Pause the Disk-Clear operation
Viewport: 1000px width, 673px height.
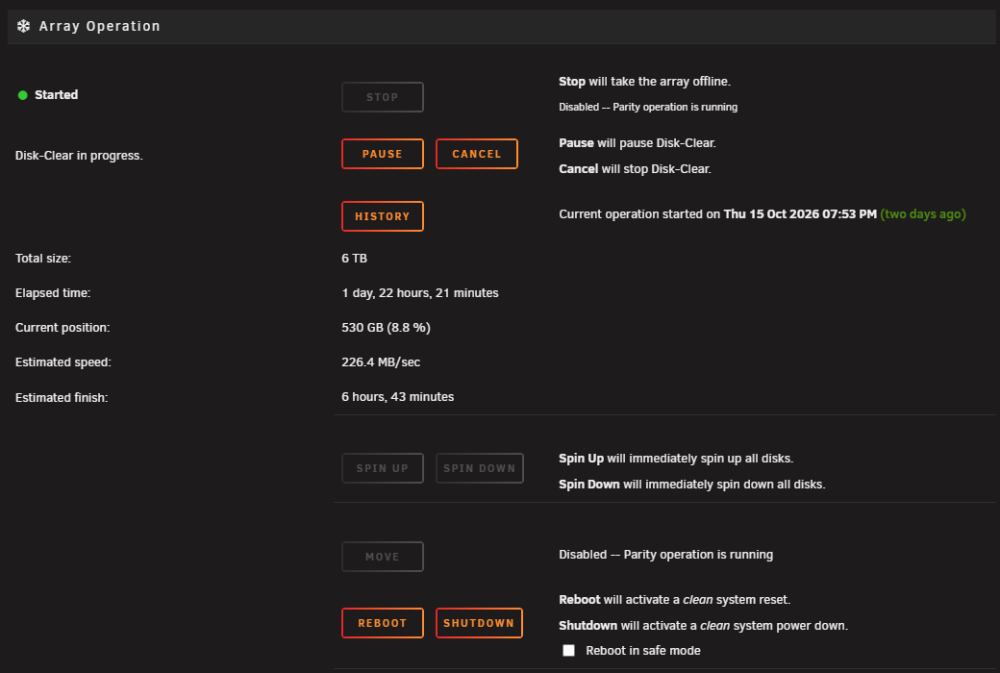[383, 154]
